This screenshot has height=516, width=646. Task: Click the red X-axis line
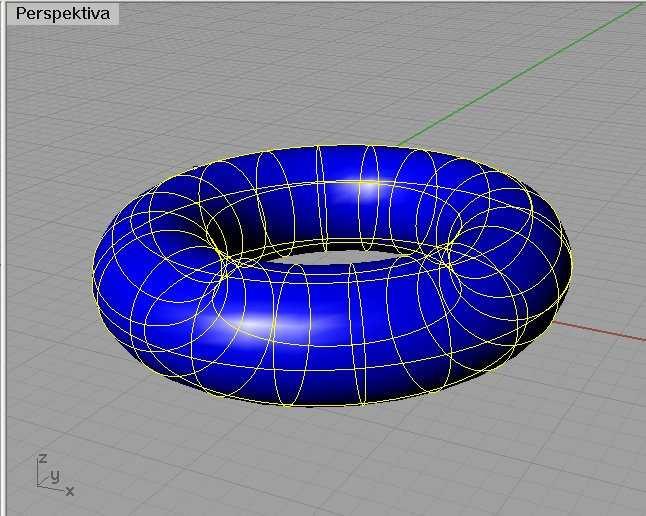coord(599,331)
